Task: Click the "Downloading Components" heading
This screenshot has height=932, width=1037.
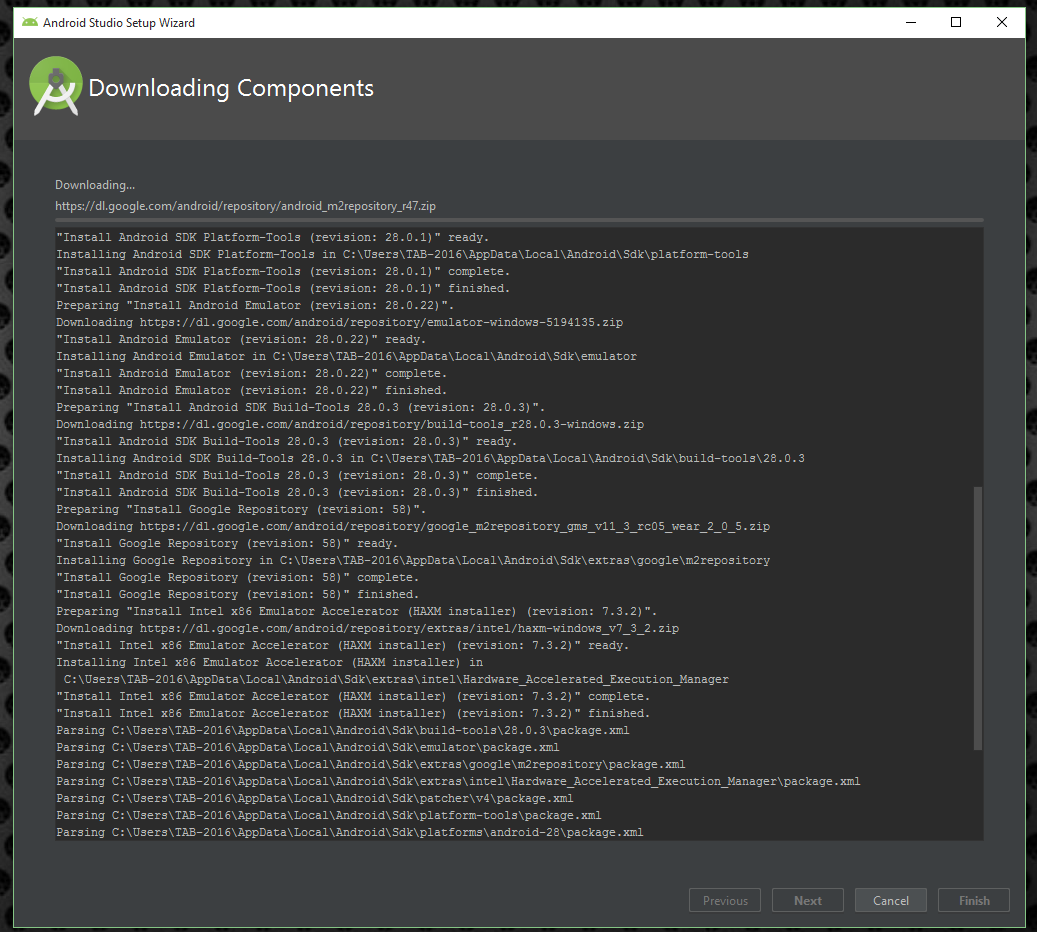Action: (x=231, y=88)
